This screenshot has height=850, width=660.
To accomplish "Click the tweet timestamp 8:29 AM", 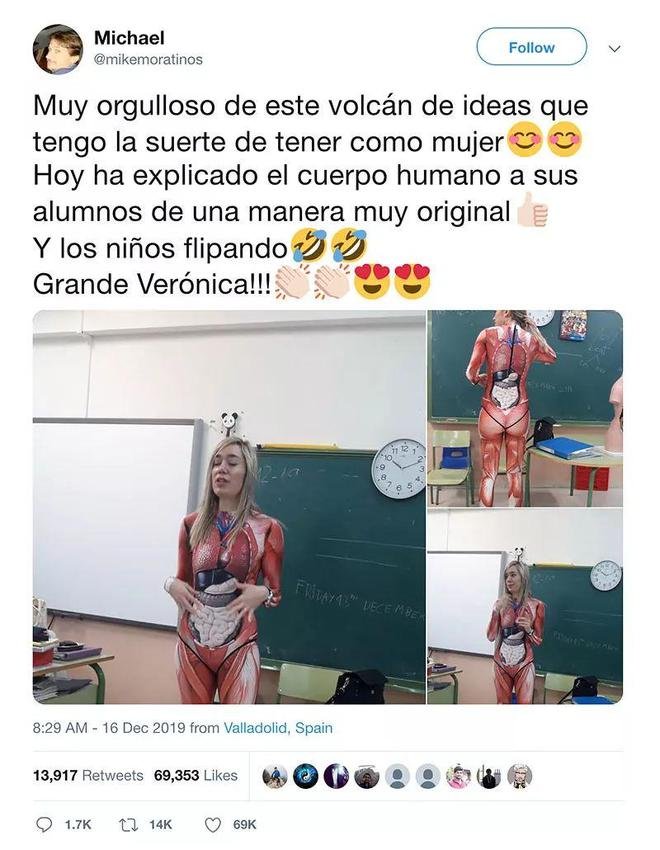I will [60, 727].
